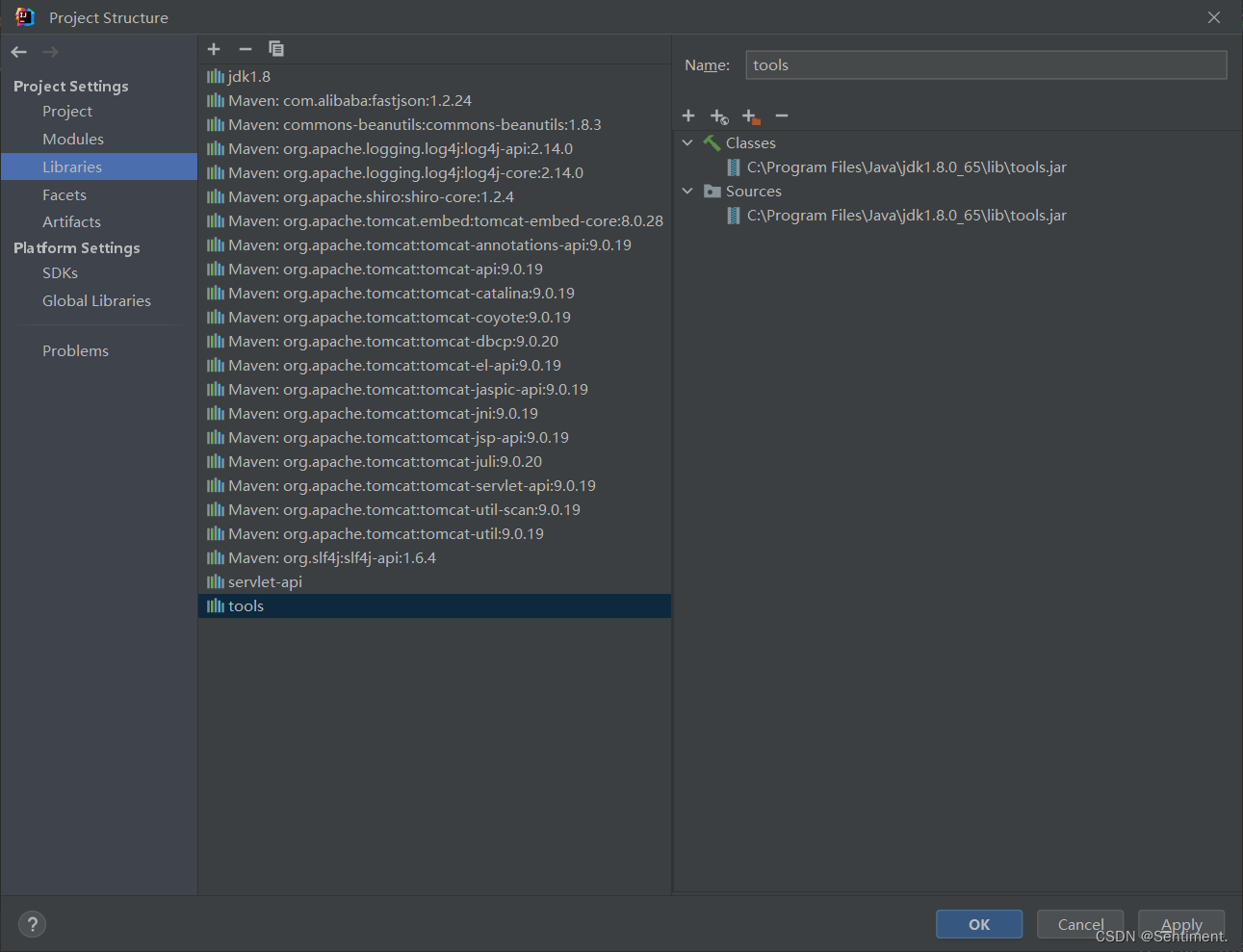Remove the selected library from list
1243x952 pixels.
coord(246,49)
